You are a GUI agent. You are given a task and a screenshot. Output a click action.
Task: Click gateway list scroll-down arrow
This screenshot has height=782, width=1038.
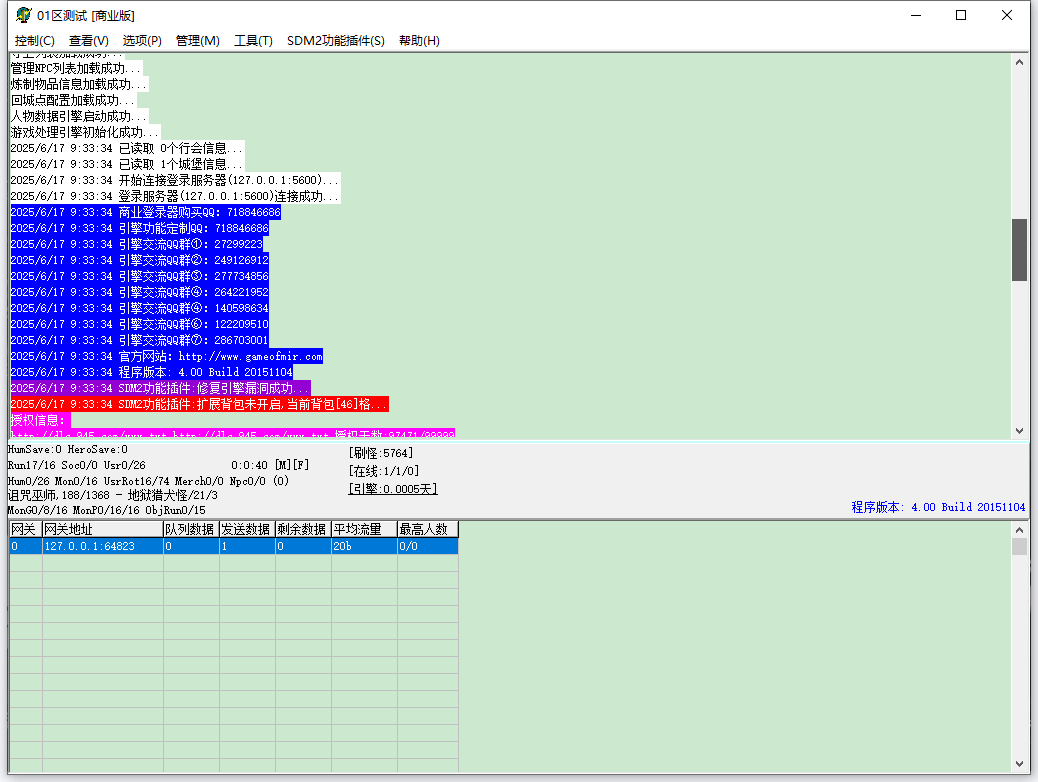click(1019, 763)
